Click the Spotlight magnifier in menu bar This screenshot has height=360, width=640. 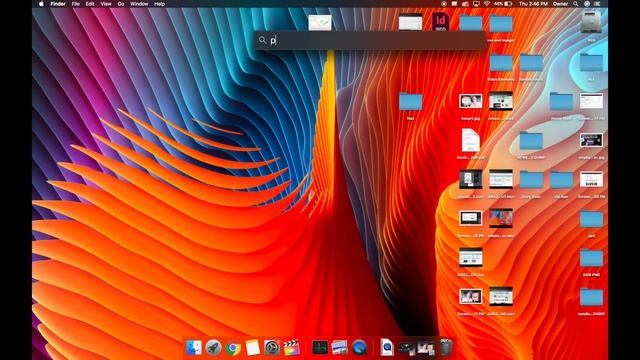(x=576, y=4)
